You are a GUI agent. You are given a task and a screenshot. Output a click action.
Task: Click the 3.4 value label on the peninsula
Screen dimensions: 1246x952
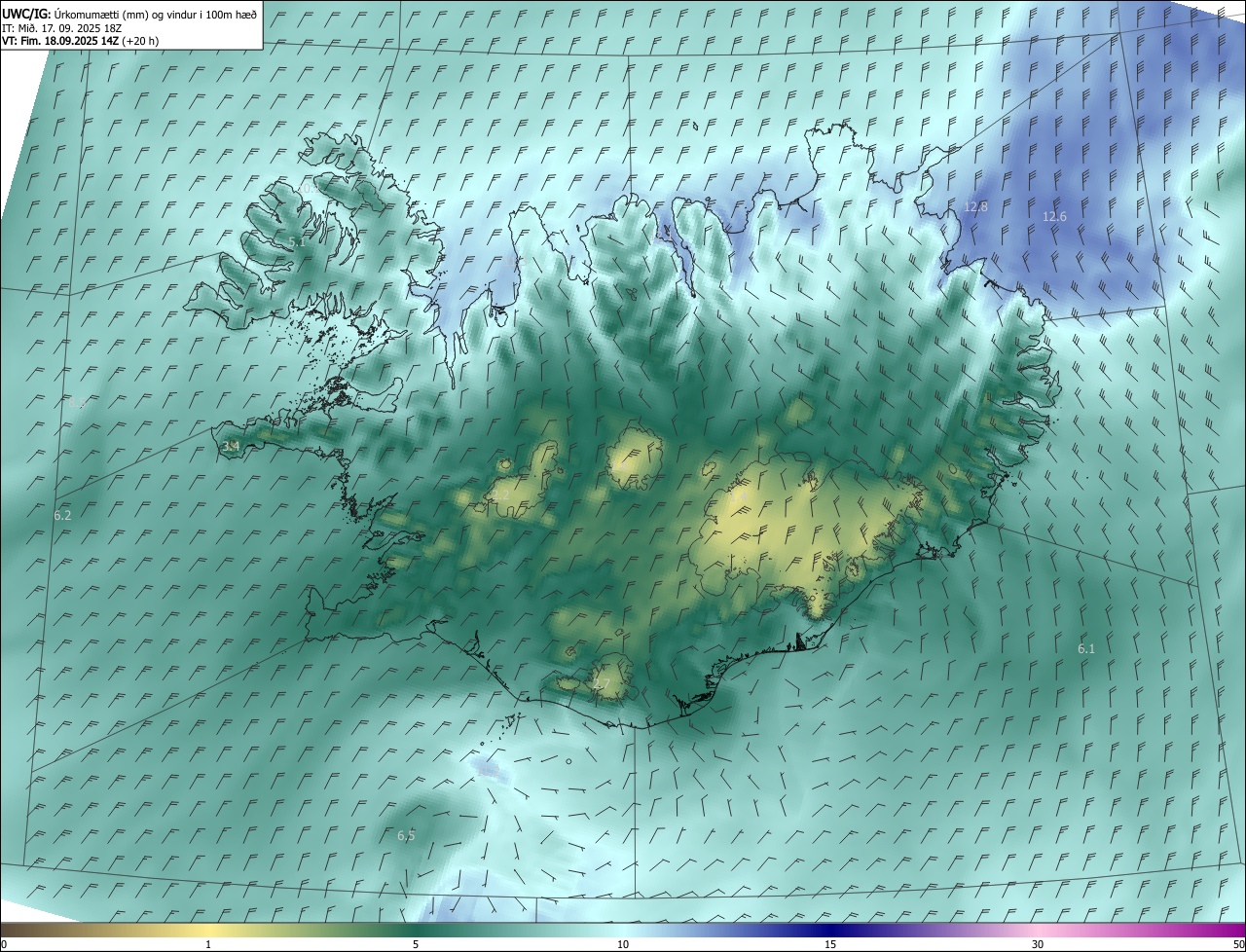(231, 447)
